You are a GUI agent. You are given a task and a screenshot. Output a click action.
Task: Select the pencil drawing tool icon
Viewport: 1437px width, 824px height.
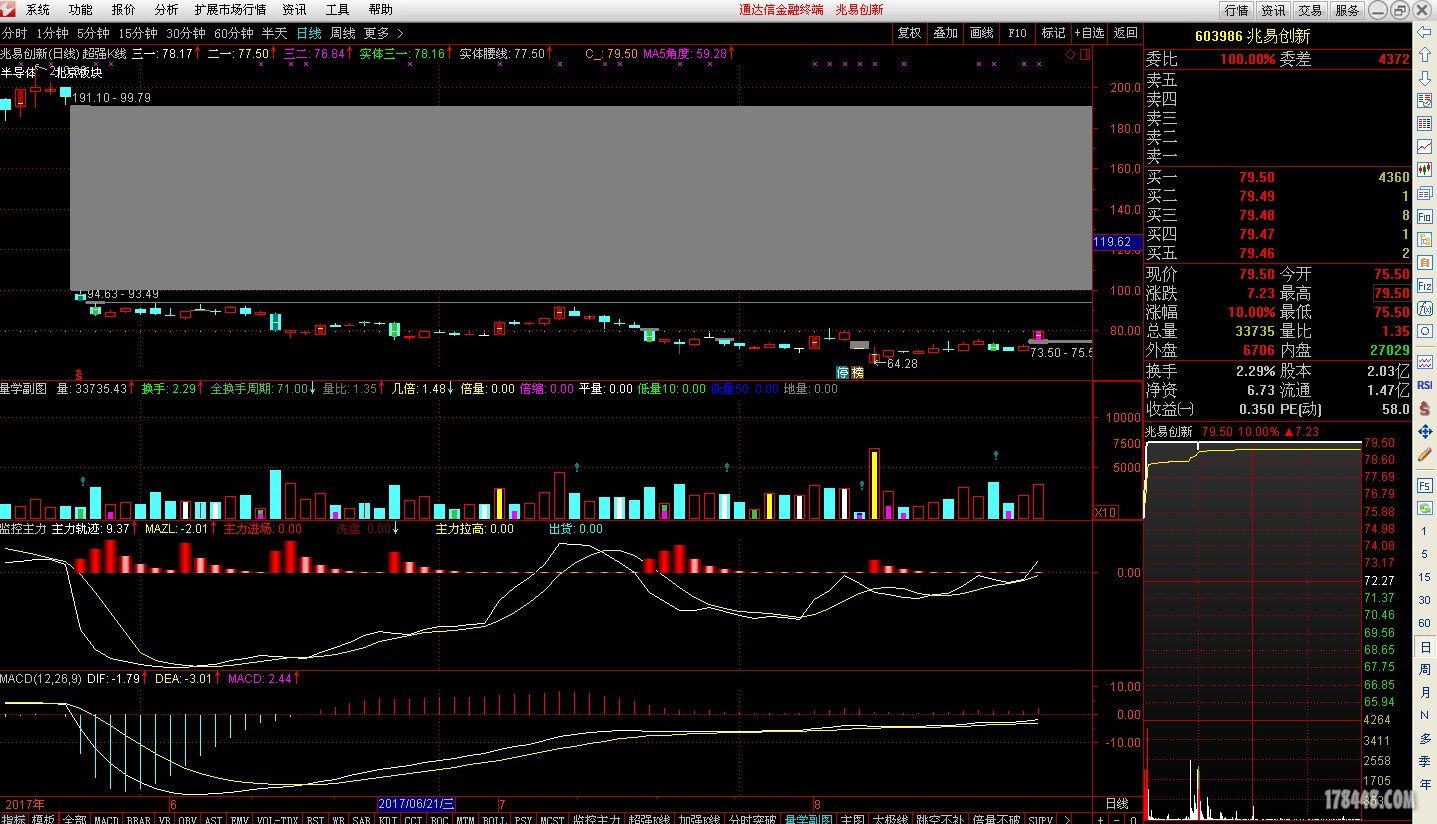[1425, 453]
